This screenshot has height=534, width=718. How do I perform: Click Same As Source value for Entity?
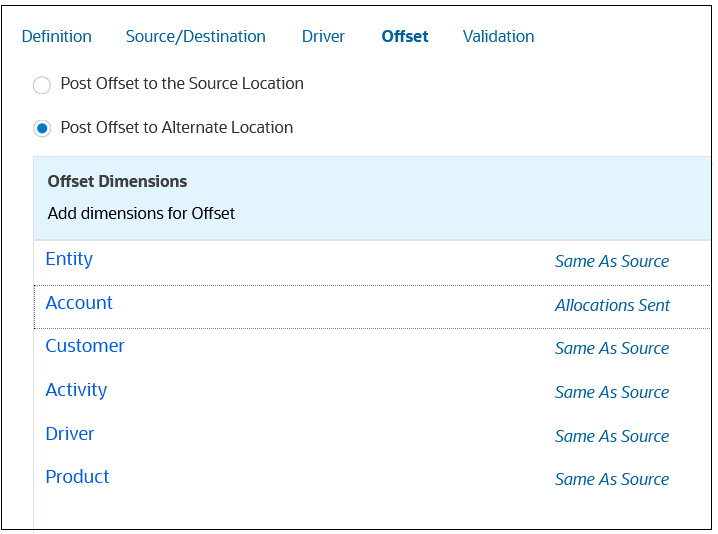coord(612,262)
